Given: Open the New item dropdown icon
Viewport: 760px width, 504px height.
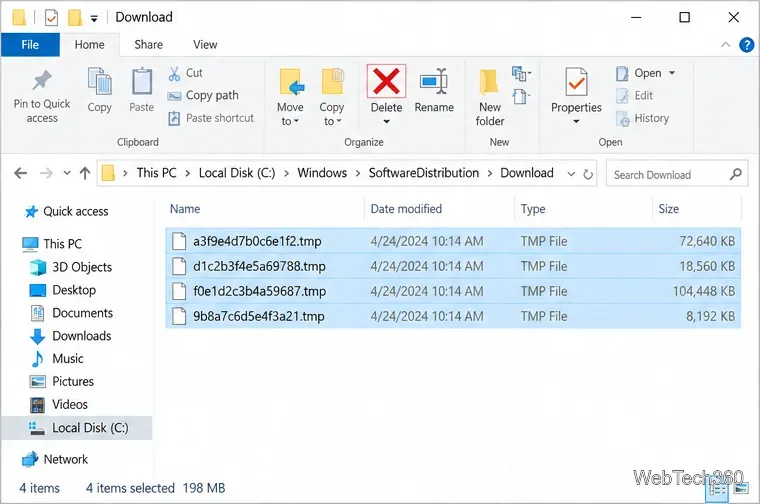Looking at the screenshot, I should tap(521, 74).
